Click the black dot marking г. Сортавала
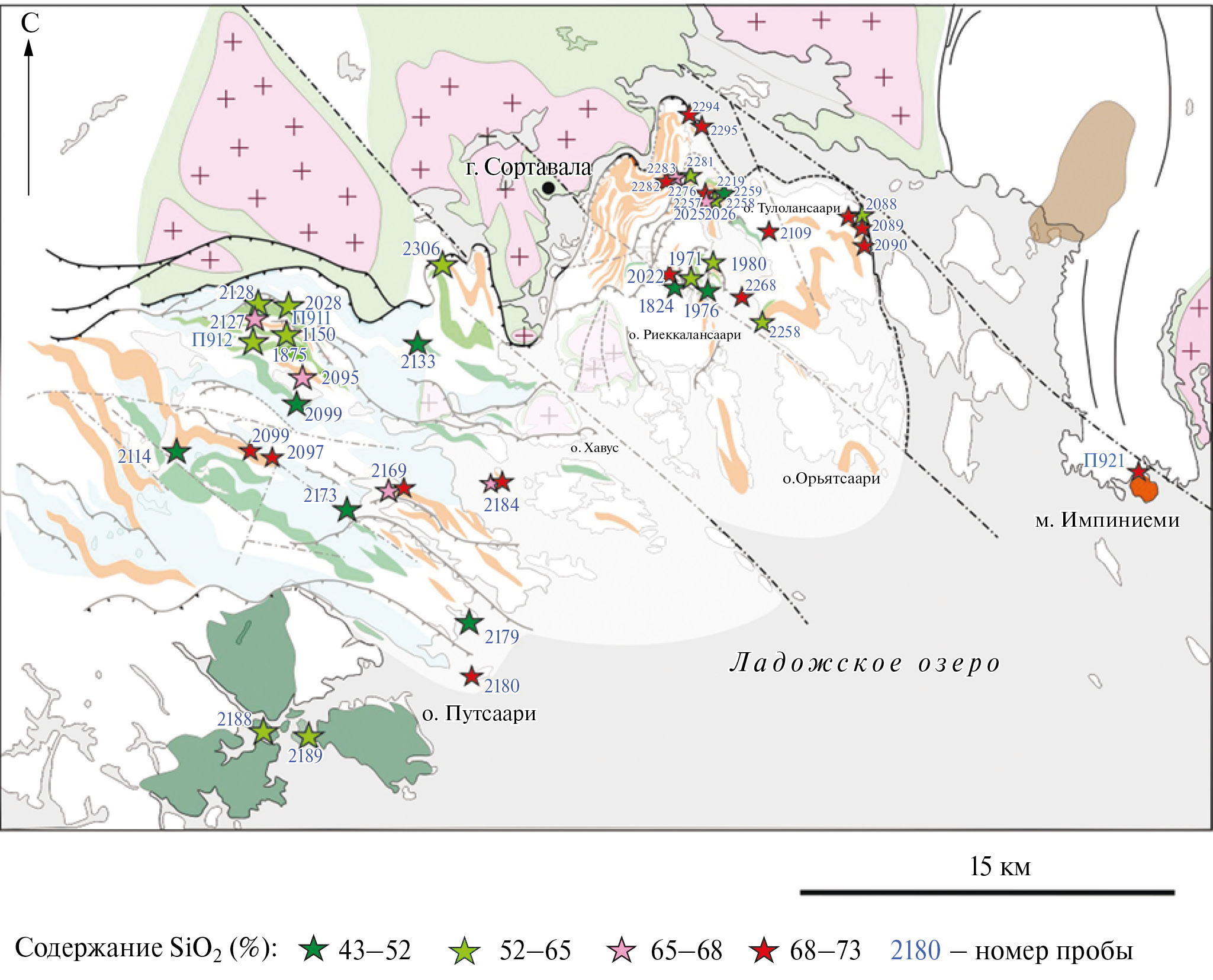 tap(548, 188)
